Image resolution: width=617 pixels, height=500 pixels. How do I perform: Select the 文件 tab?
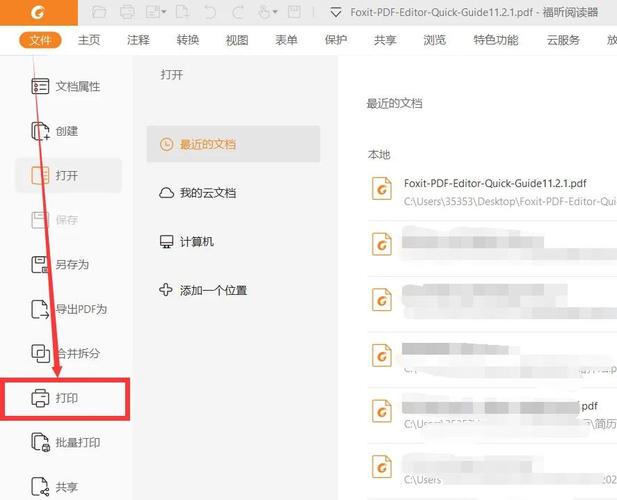(40, 40)
